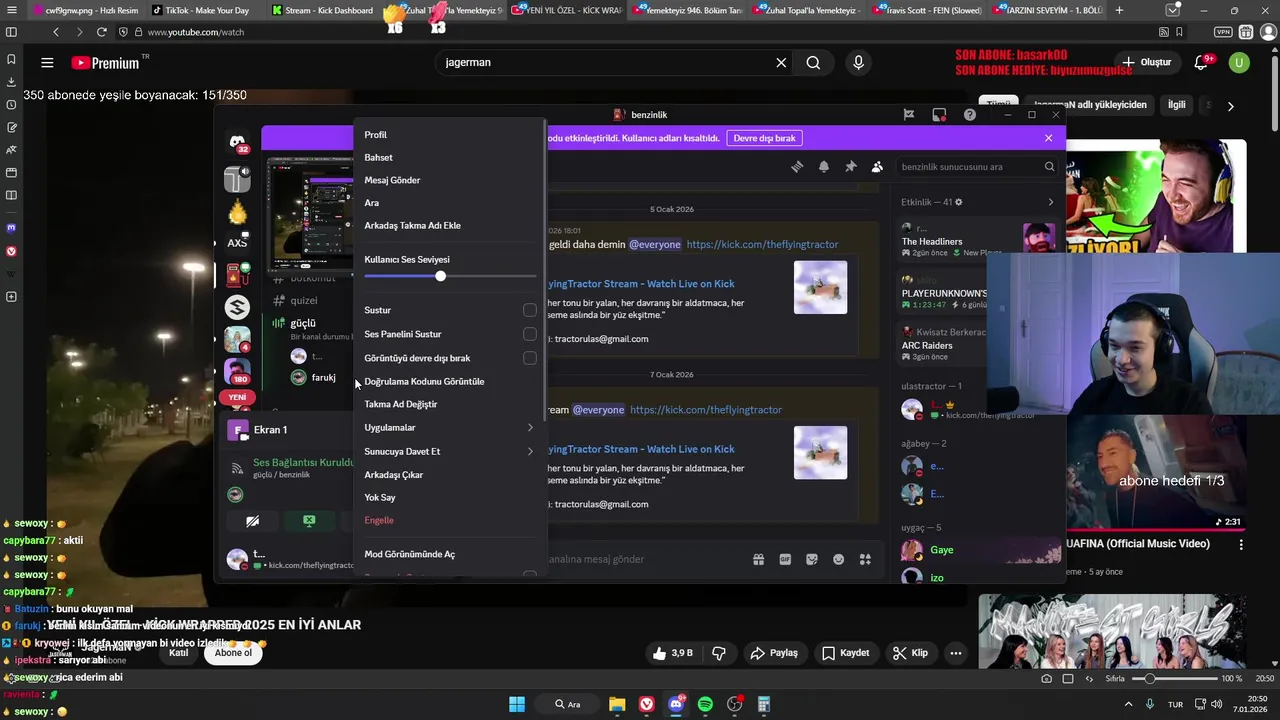Open the kick.com/theflyingtractor link from 5 Ocak
Screen dimensions: 1280x720
[762, 244]
